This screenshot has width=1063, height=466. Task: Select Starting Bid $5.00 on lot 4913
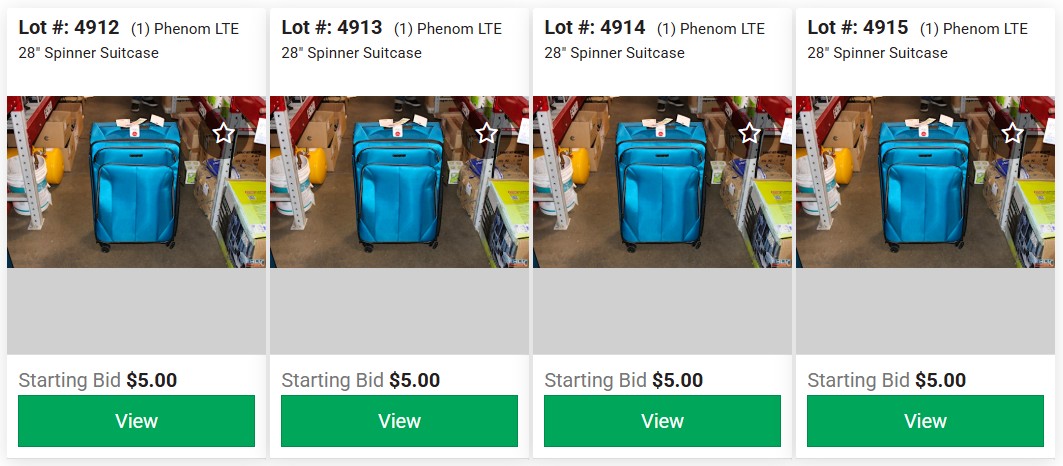(361, 380)
